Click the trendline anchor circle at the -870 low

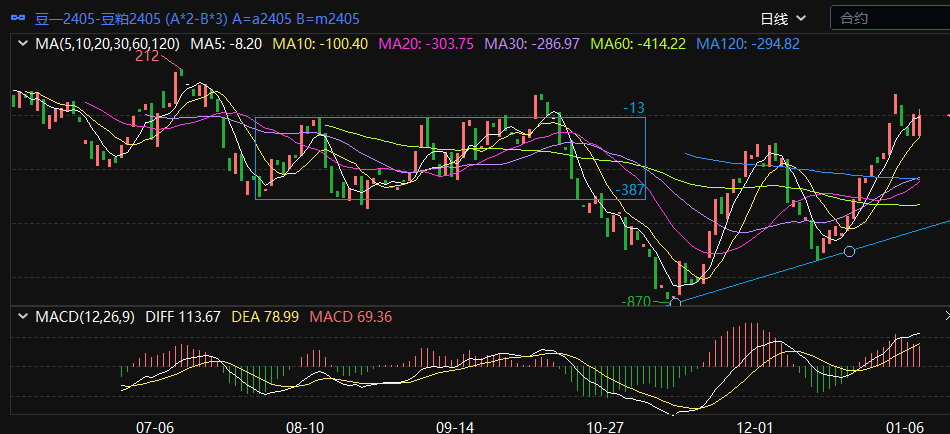pos(676,301)
